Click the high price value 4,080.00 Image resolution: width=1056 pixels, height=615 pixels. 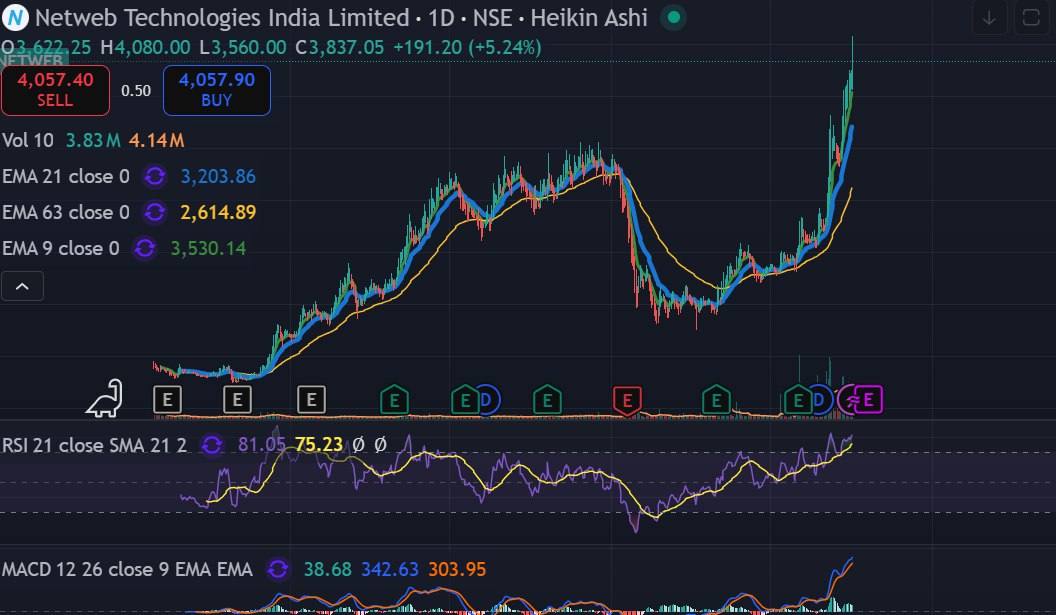click(152, 47)
